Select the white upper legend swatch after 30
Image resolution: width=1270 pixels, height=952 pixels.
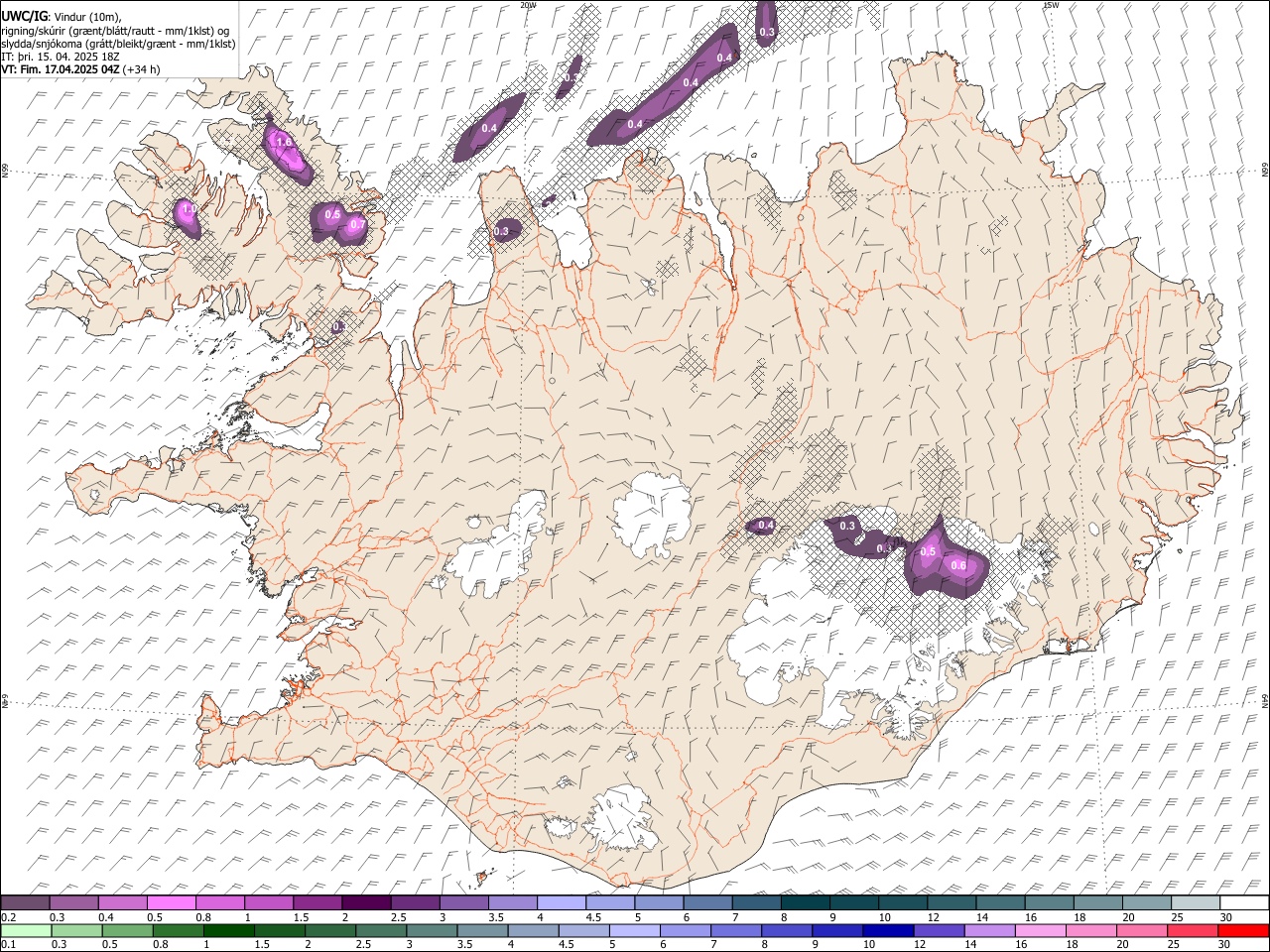1244,902
